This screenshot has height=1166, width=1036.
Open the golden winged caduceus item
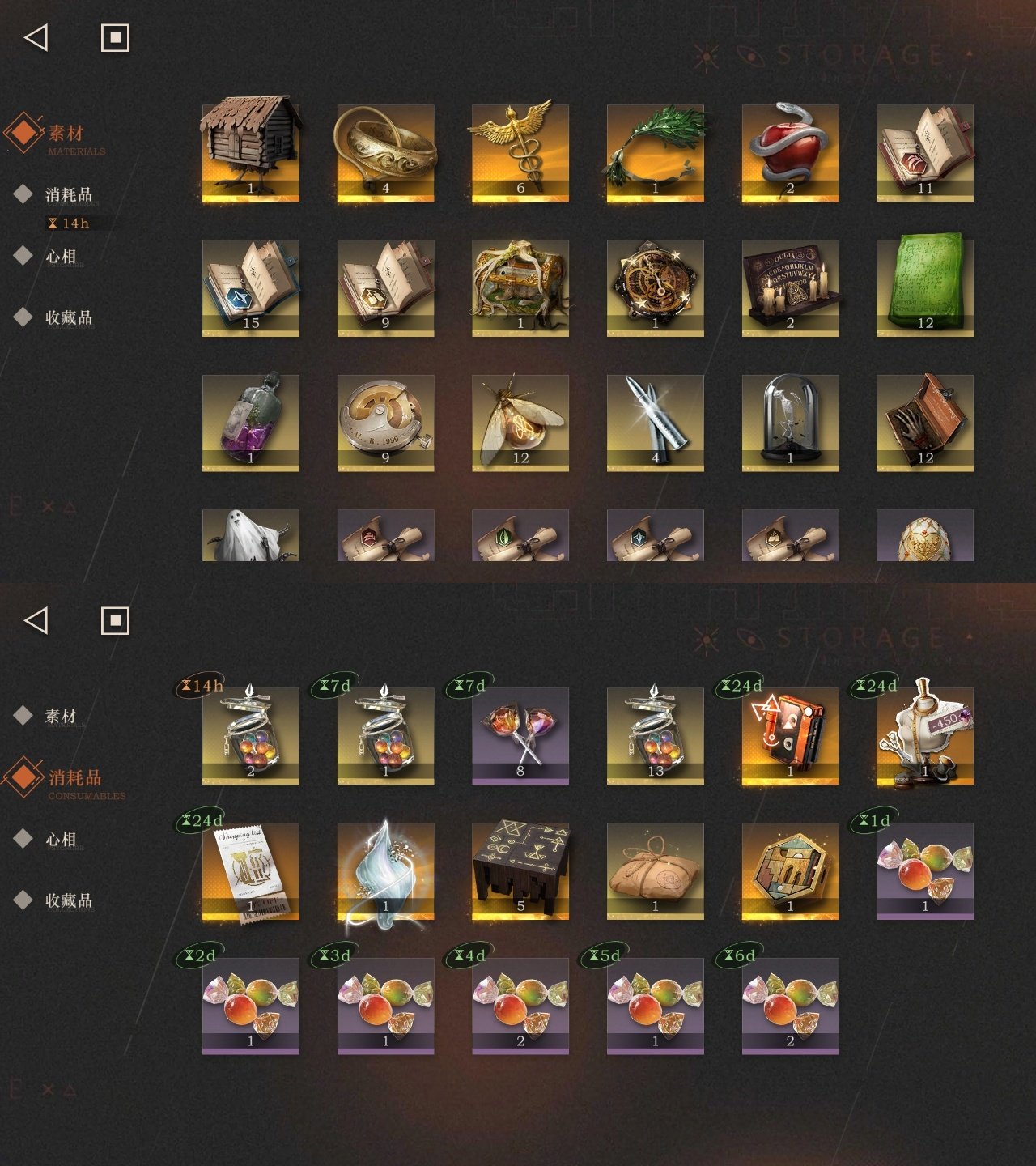[520, 152]
